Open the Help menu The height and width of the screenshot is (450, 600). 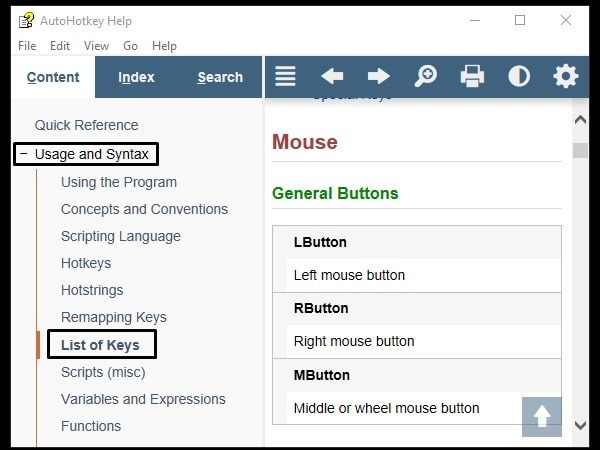[164, 46]
